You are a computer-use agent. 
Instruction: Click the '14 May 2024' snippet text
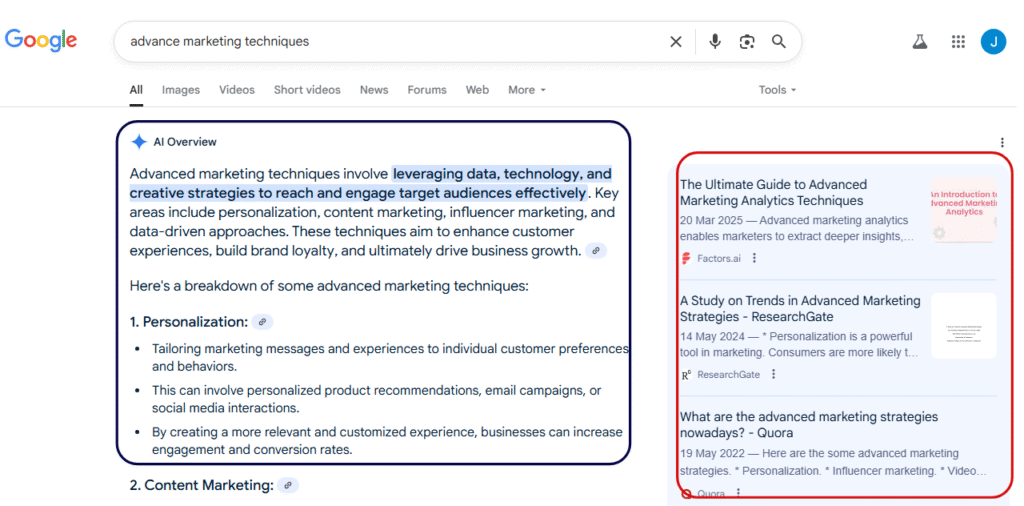(x=799, y=345)
